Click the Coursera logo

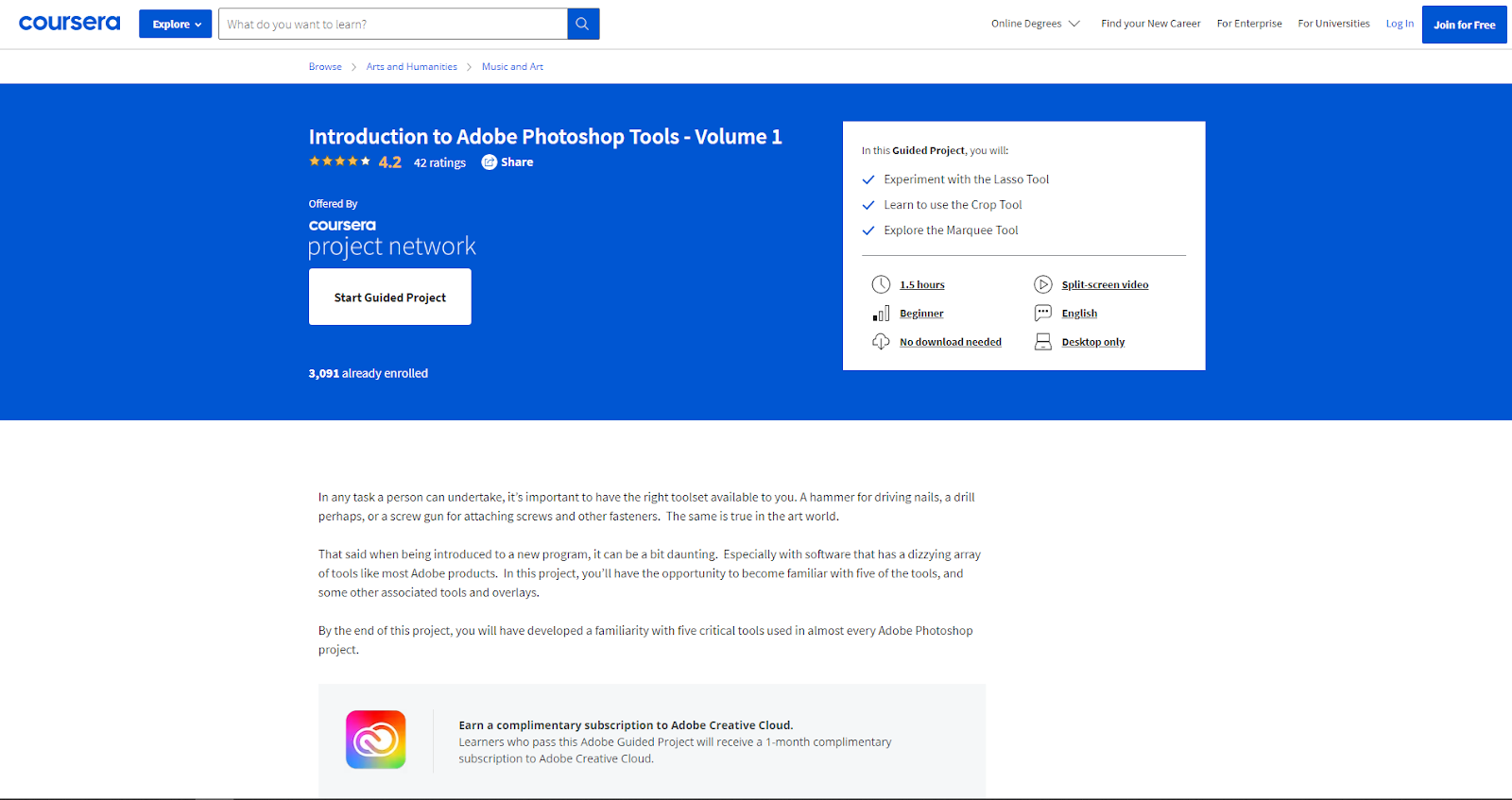click(70, 24)
